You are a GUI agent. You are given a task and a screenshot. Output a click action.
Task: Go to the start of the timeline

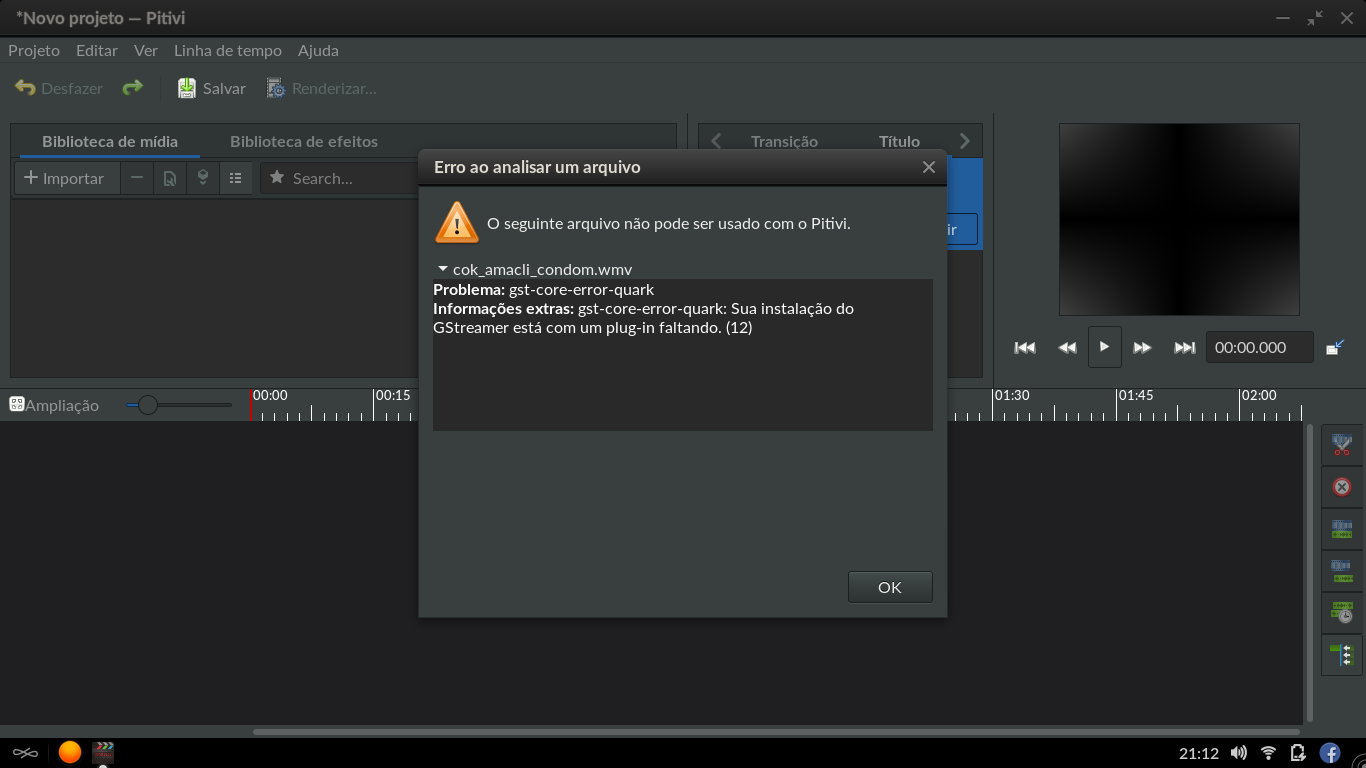1025,347
